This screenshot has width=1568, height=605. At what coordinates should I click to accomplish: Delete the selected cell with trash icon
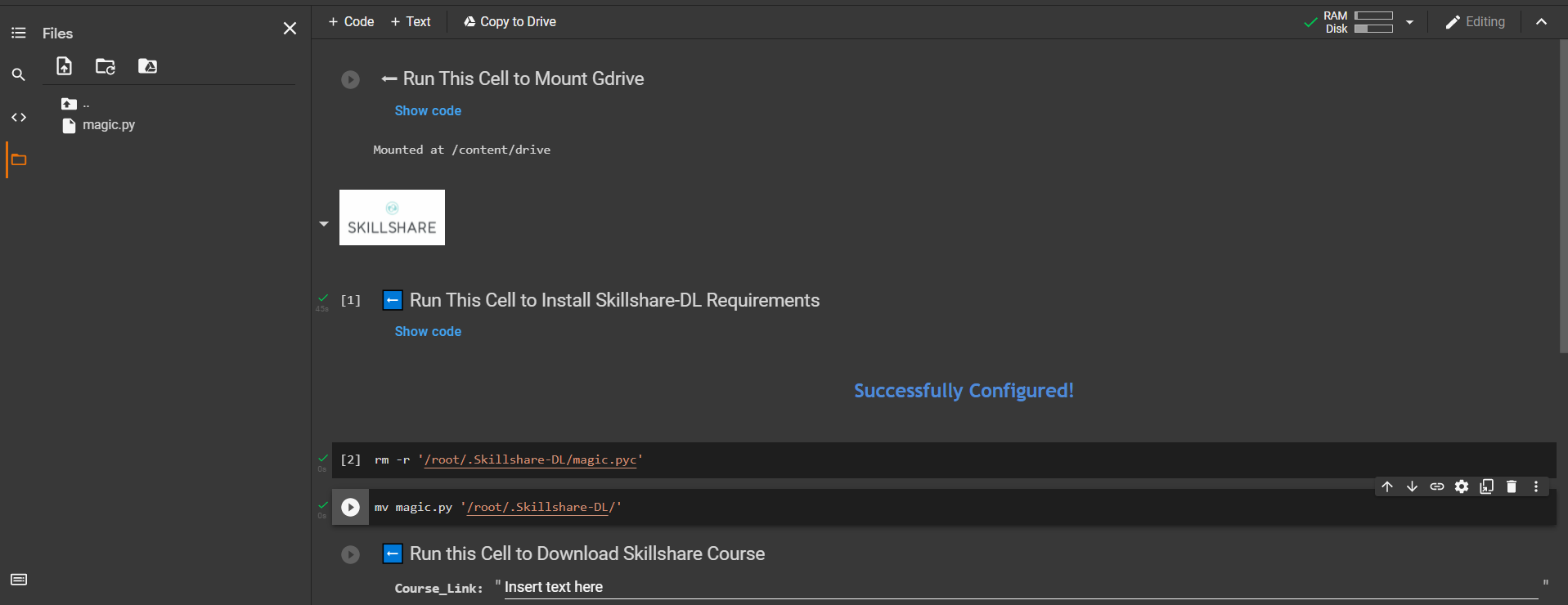coord(1512,486)
